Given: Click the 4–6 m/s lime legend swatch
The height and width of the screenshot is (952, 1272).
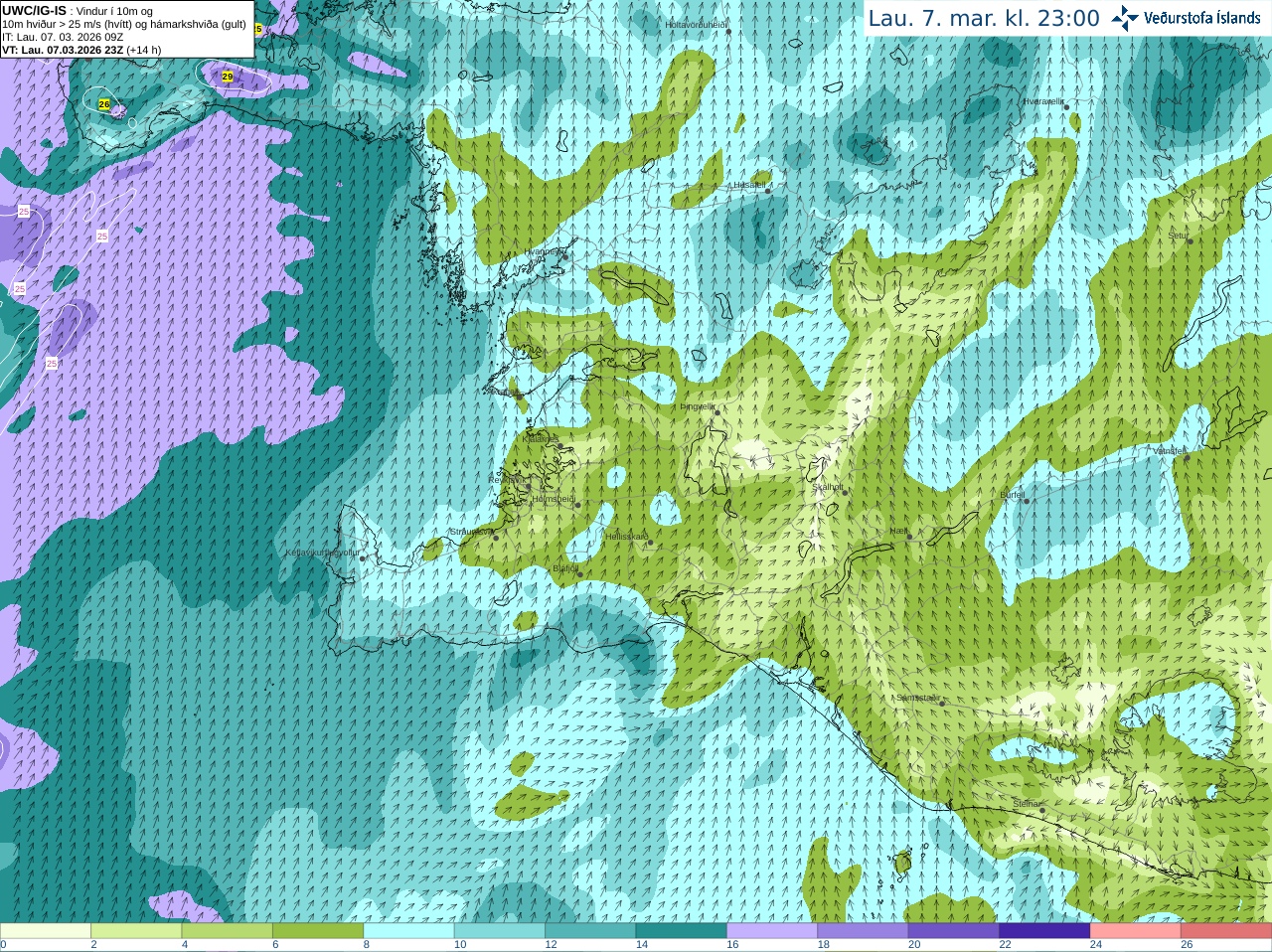Looking at the screenshot, I should coord(228,931).
